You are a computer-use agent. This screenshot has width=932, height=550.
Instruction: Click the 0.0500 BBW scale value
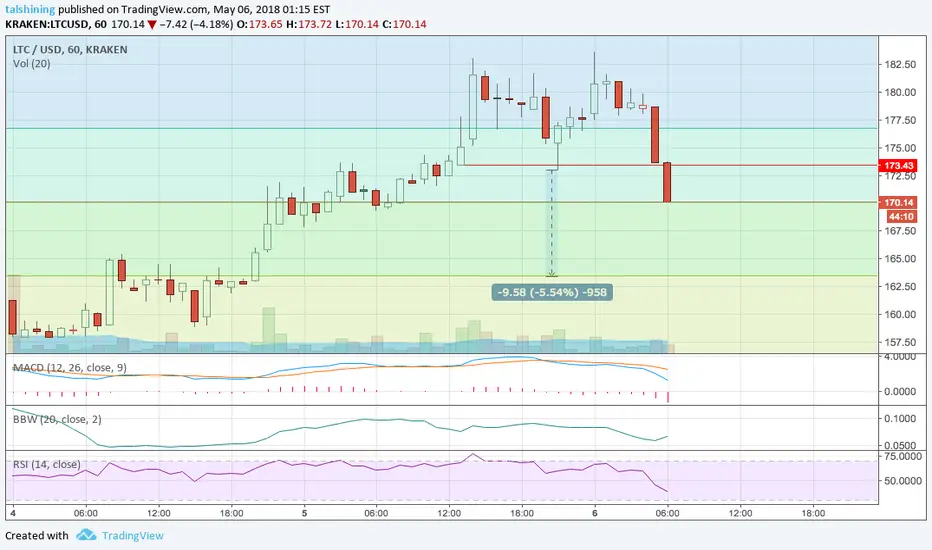(x=900, y=445)
